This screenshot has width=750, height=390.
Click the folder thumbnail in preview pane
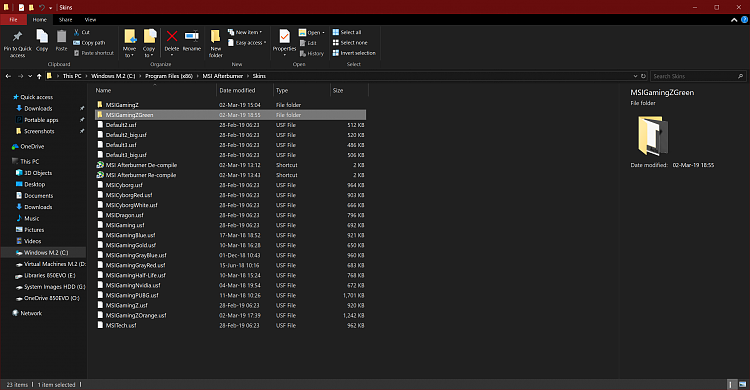pyautogui.click(x=653, y=136)
